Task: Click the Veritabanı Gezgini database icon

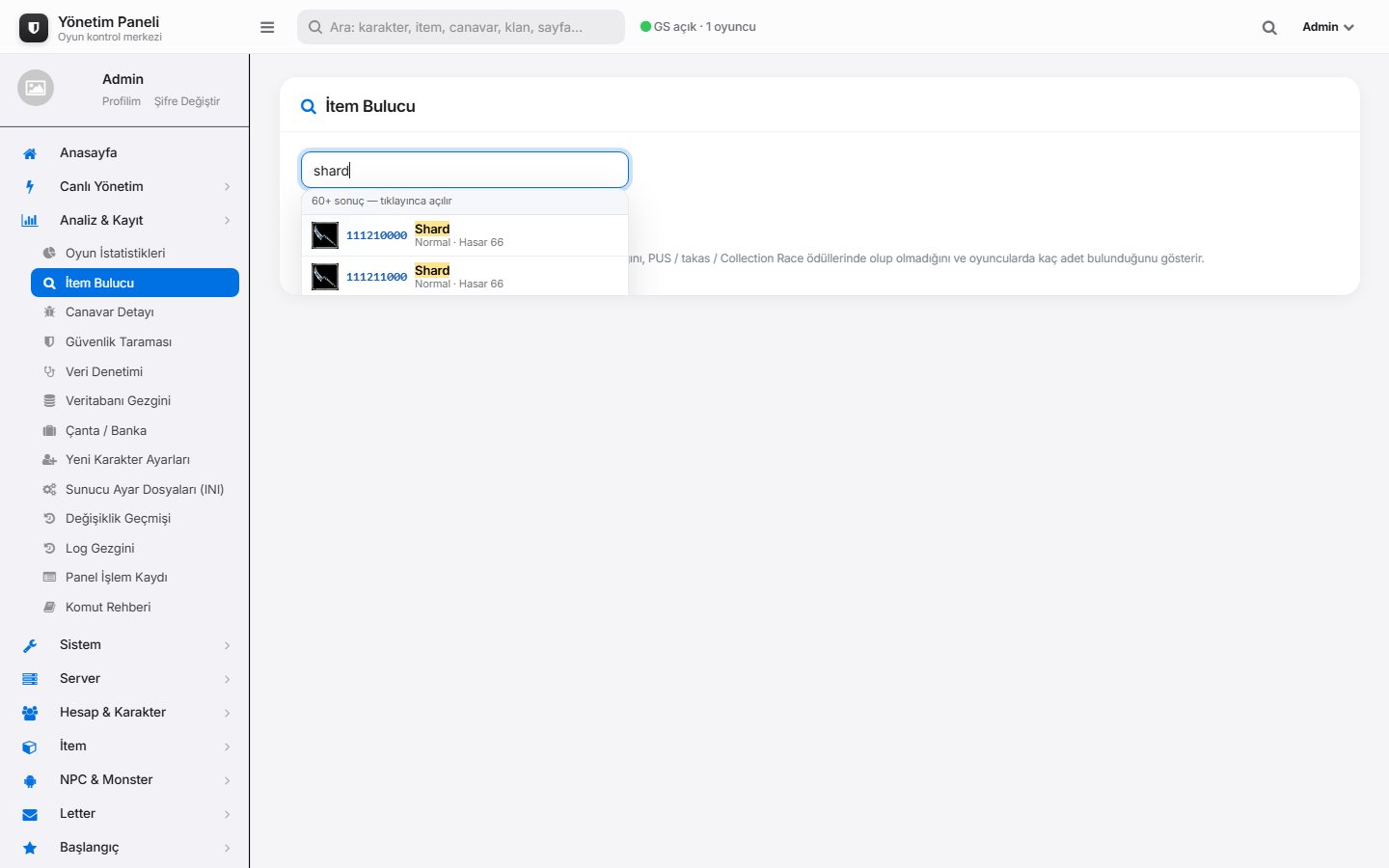Action: [49, 400]
